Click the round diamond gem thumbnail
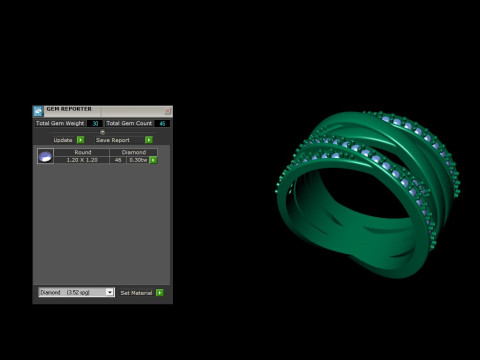This screenshot has width=480, height=360. click(45, 156)
